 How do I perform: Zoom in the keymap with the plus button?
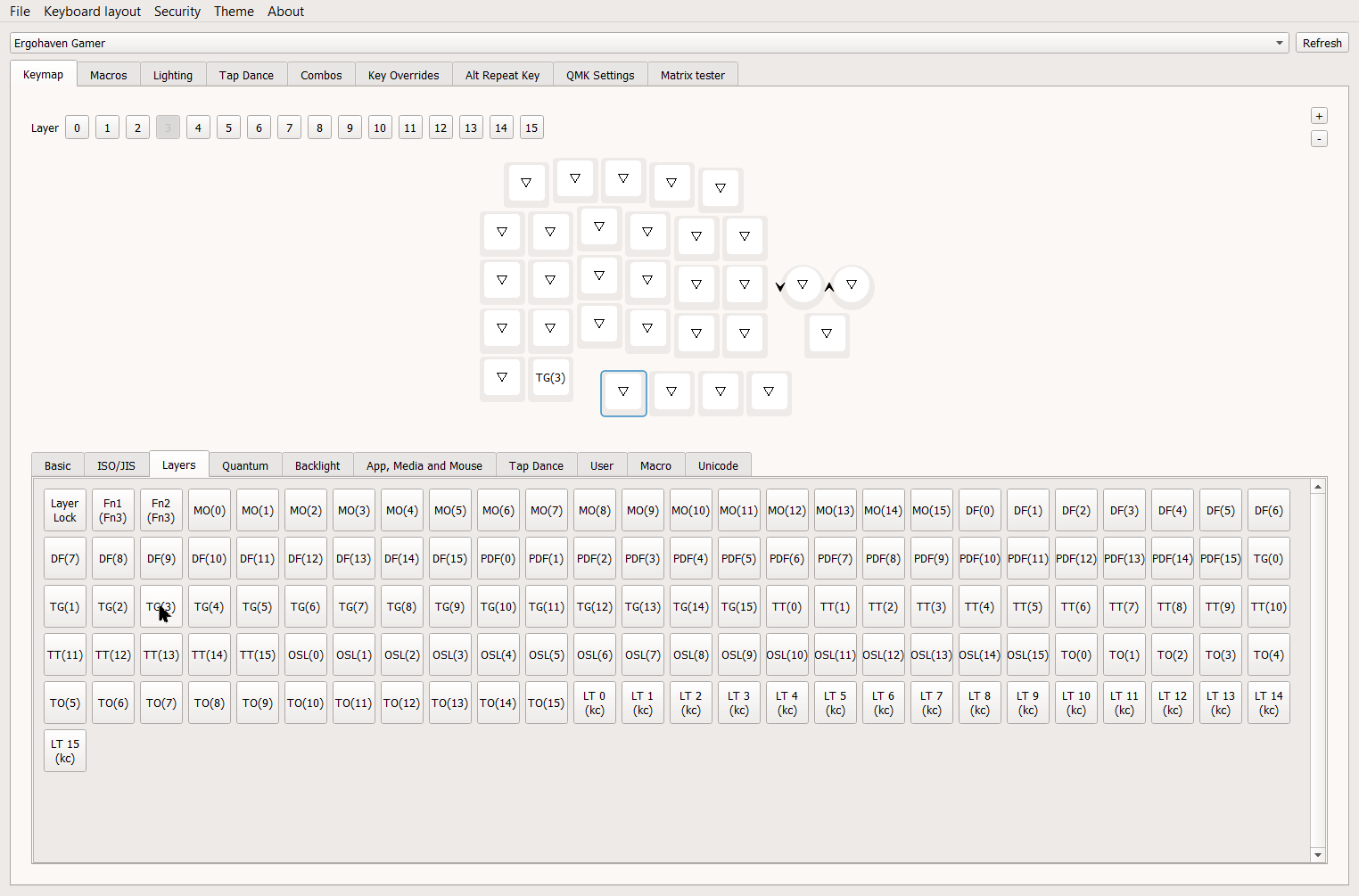tap(1319, 116)
